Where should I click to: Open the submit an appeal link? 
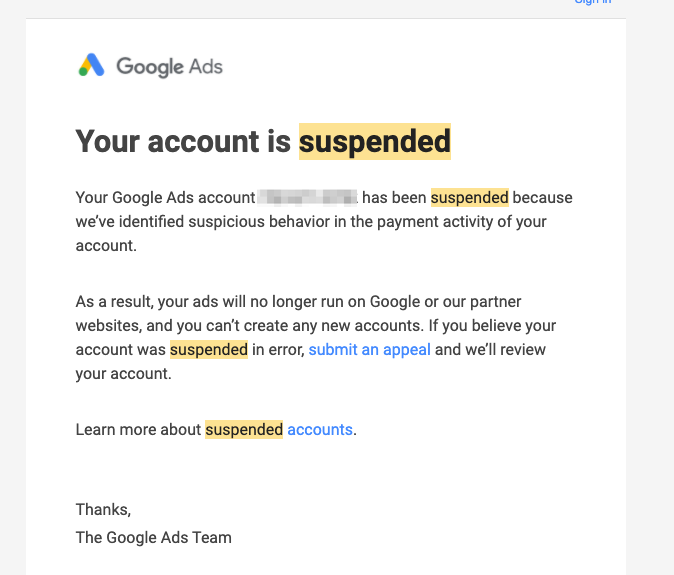[369, 349]
